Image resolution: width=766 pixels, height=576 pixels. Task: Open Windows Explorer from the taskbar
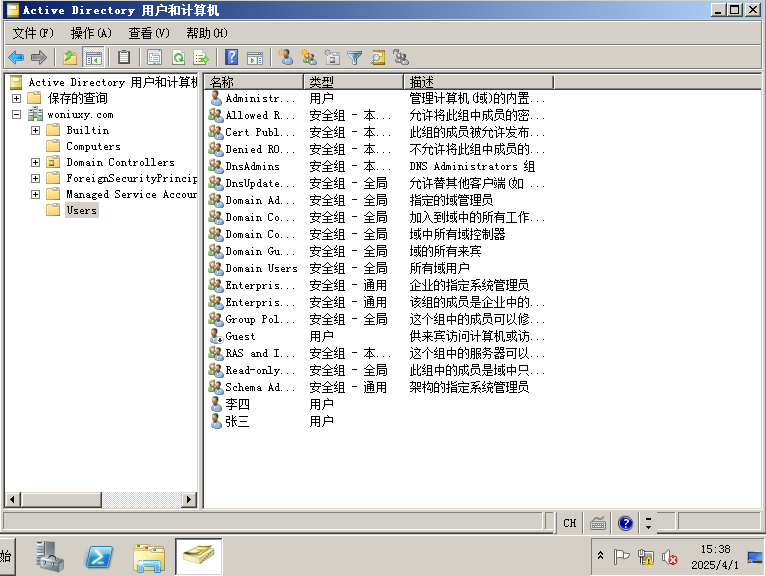tap(149, 557)
